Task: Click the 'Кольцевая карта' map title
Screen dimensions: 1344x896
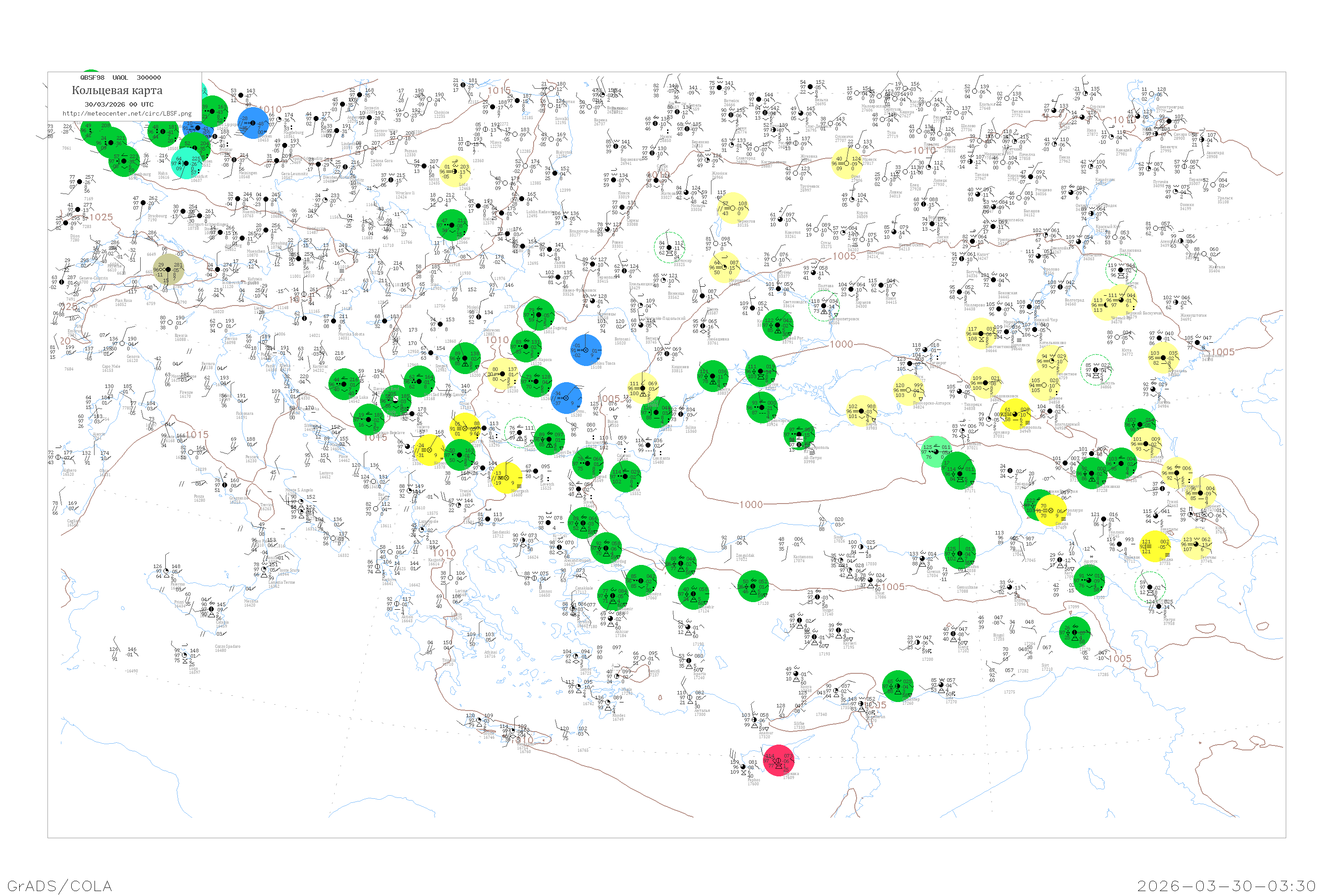Action: pos(117,90)
